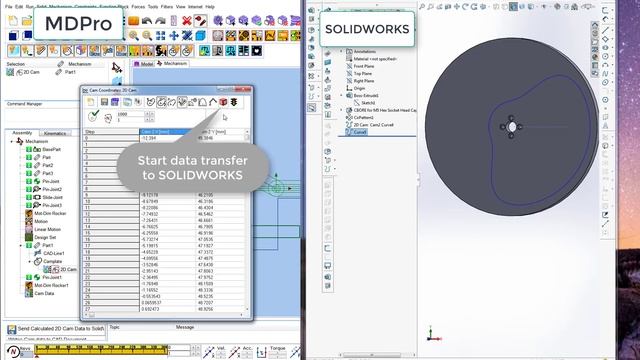
Task: Click the green checkmark icon in Cam Coordinates dialog
Action: (x=93, y=116)
